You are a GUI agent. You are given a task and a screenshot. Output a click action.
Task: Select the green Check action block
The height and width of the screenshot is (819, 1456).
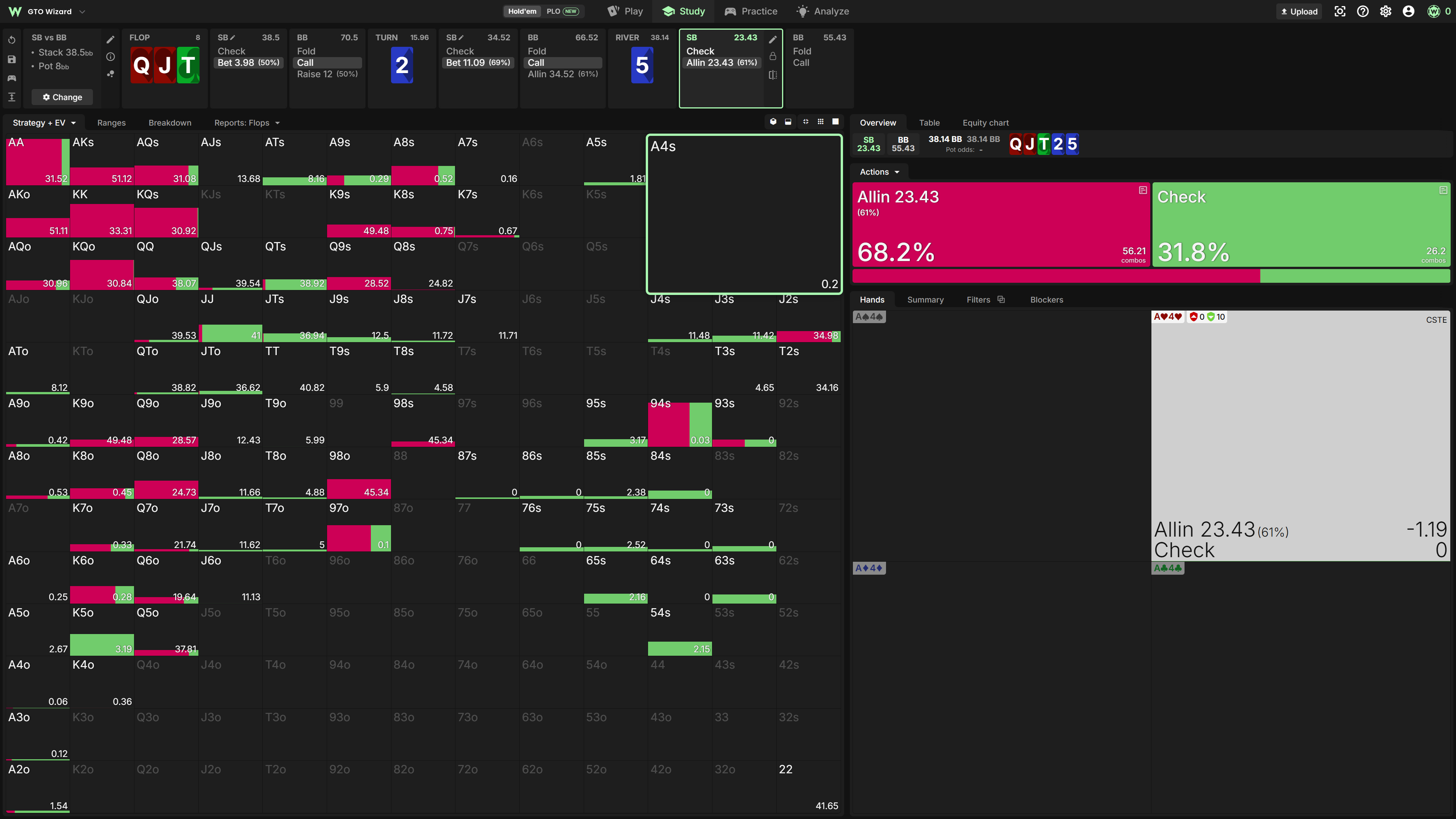(1301, 224)
